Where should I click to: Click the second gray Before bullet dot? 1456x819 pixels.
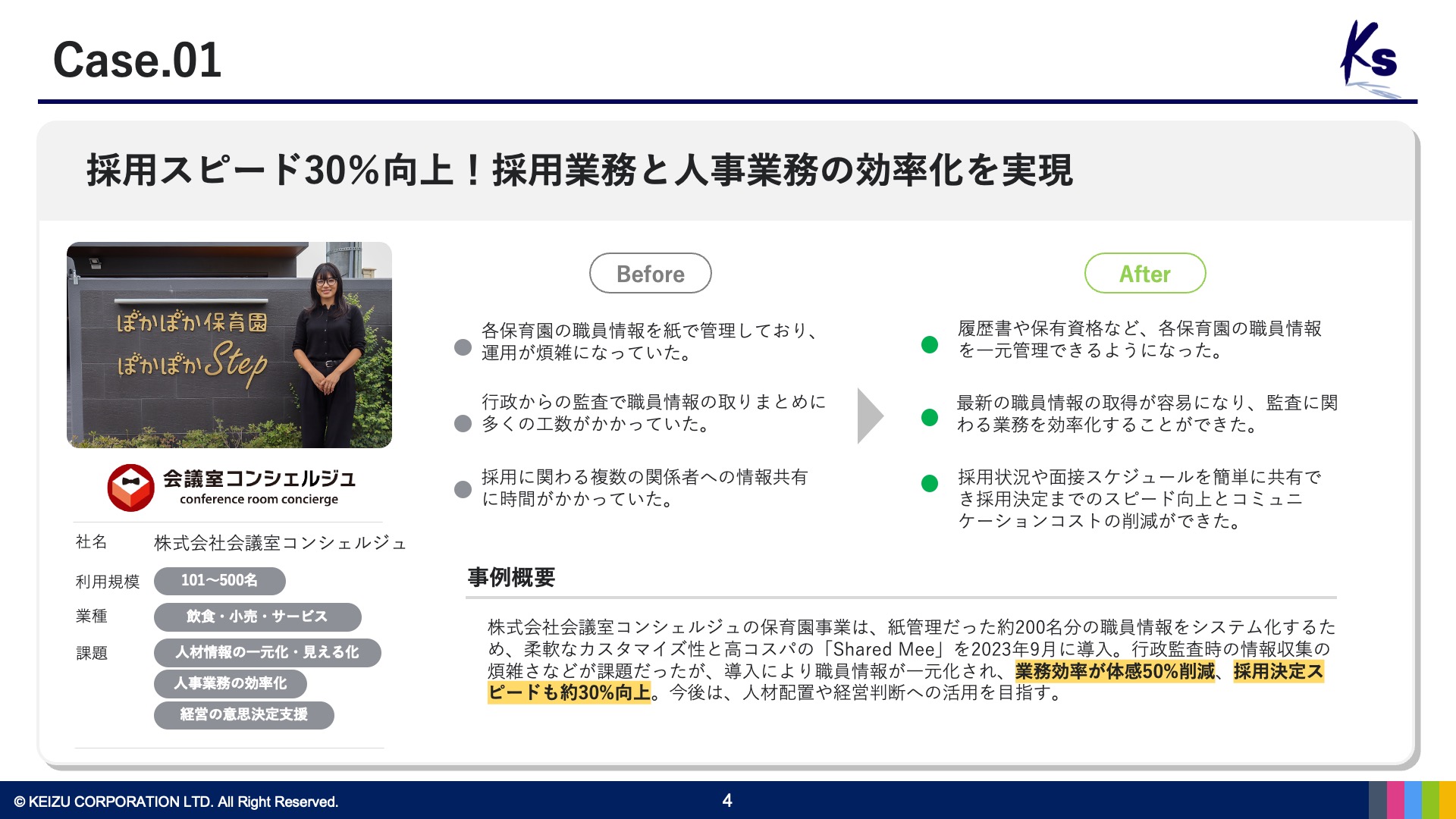[463, 423]
